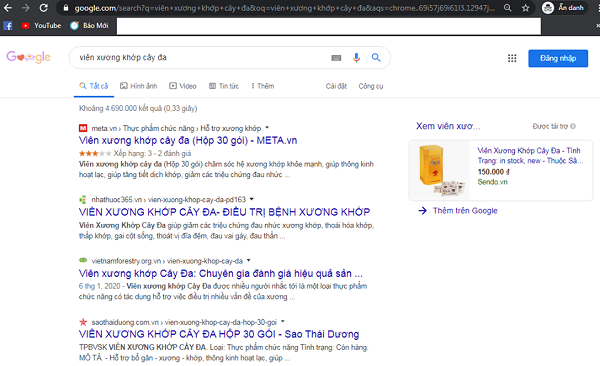Start voice search with microphone icon

pos(356,57)
